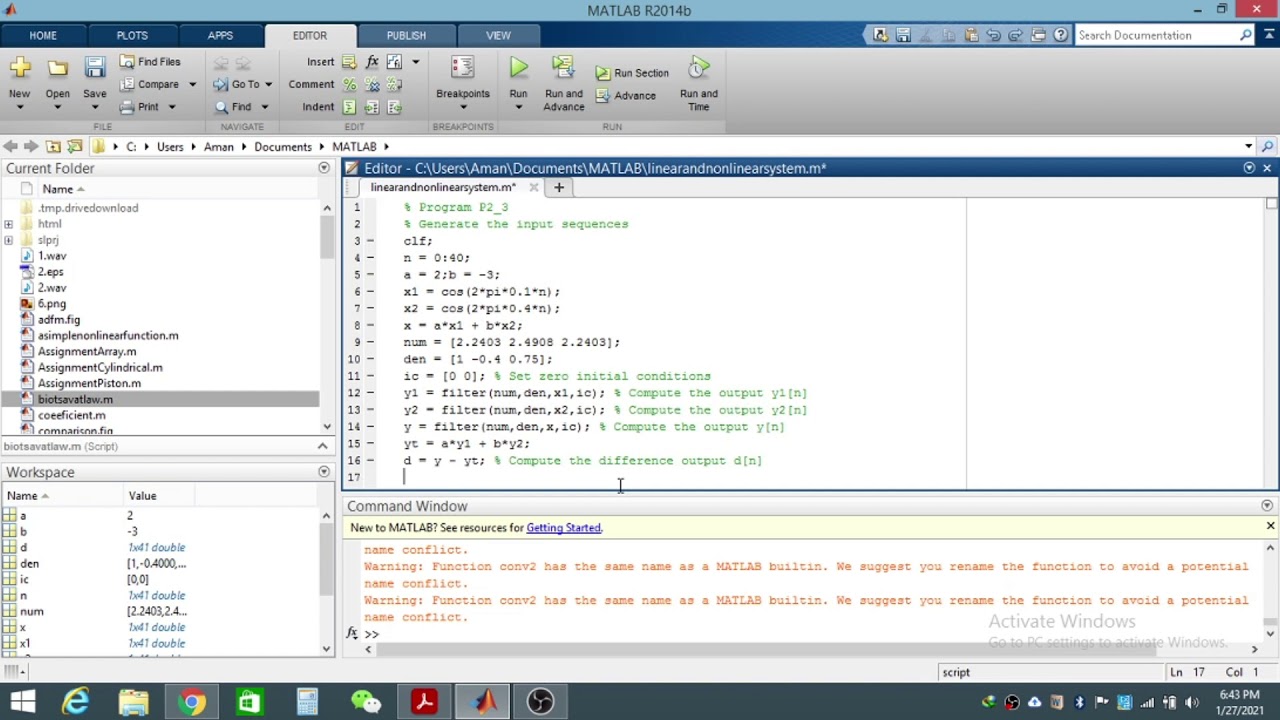Open the Run button dropdown arrow
Screen dimensions: 1280x720
(518, 107)
